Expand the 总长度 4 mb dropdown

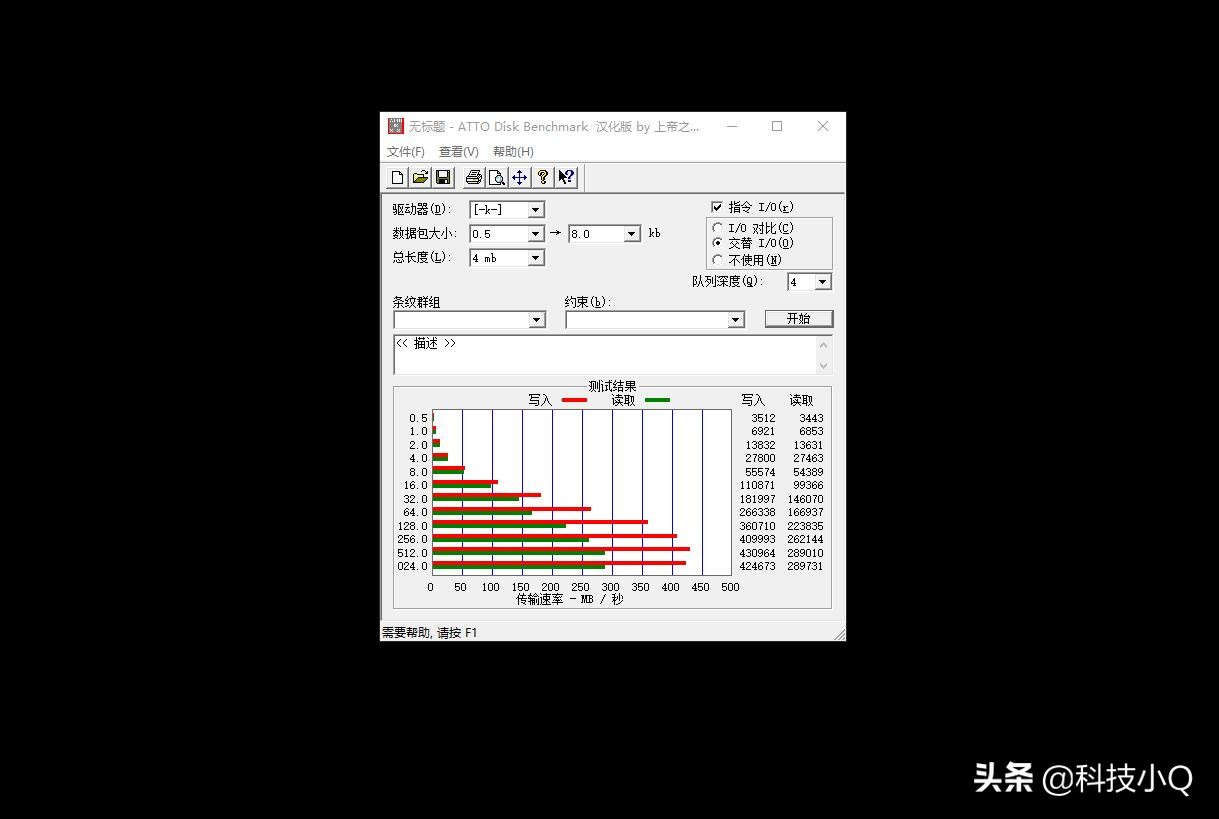click(x=537, y=258)
